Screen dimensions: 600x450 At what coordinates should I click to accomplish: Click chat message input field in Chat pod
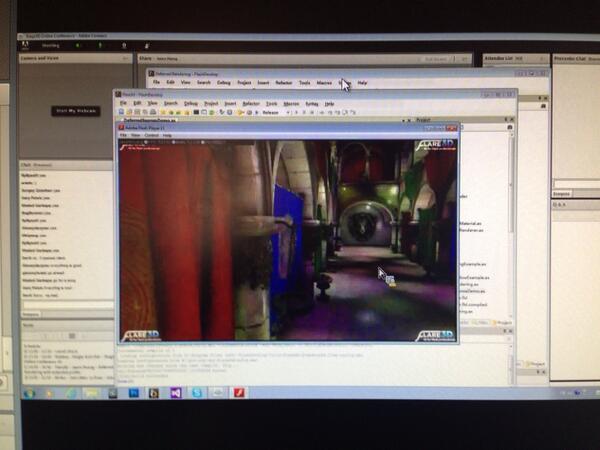click(x=68, y=305)
